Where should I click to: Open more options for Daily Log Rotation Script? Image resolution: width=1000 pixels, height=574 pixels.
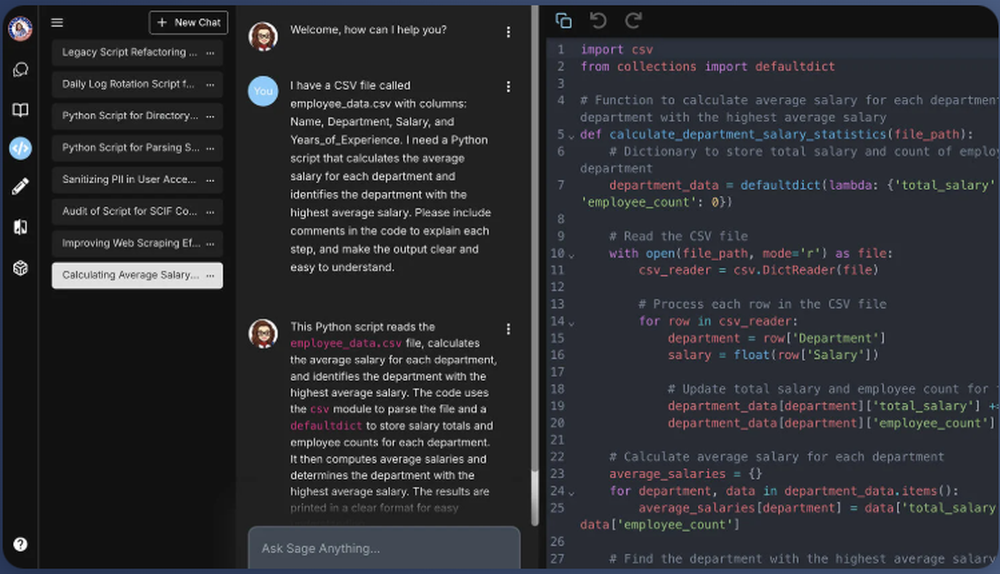click(x=210, y=85)
